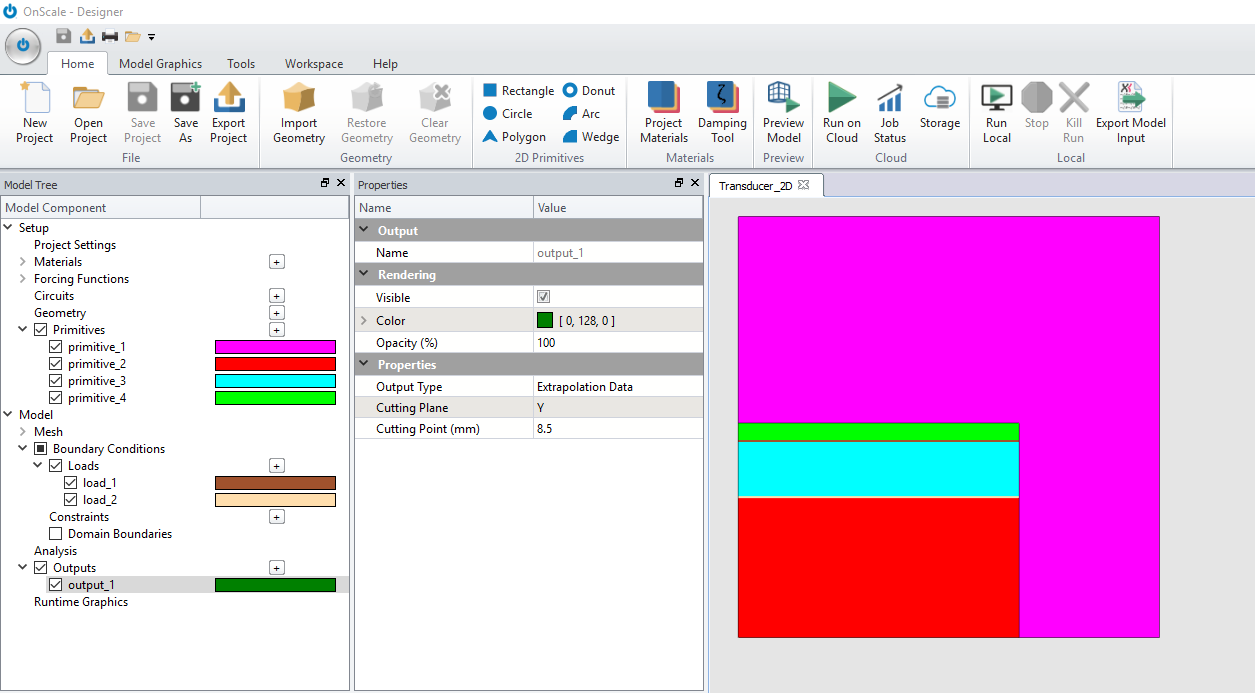This screenshot has height=693, width=1255.
Task: Click quick access export icon
Action: point(87,36)
